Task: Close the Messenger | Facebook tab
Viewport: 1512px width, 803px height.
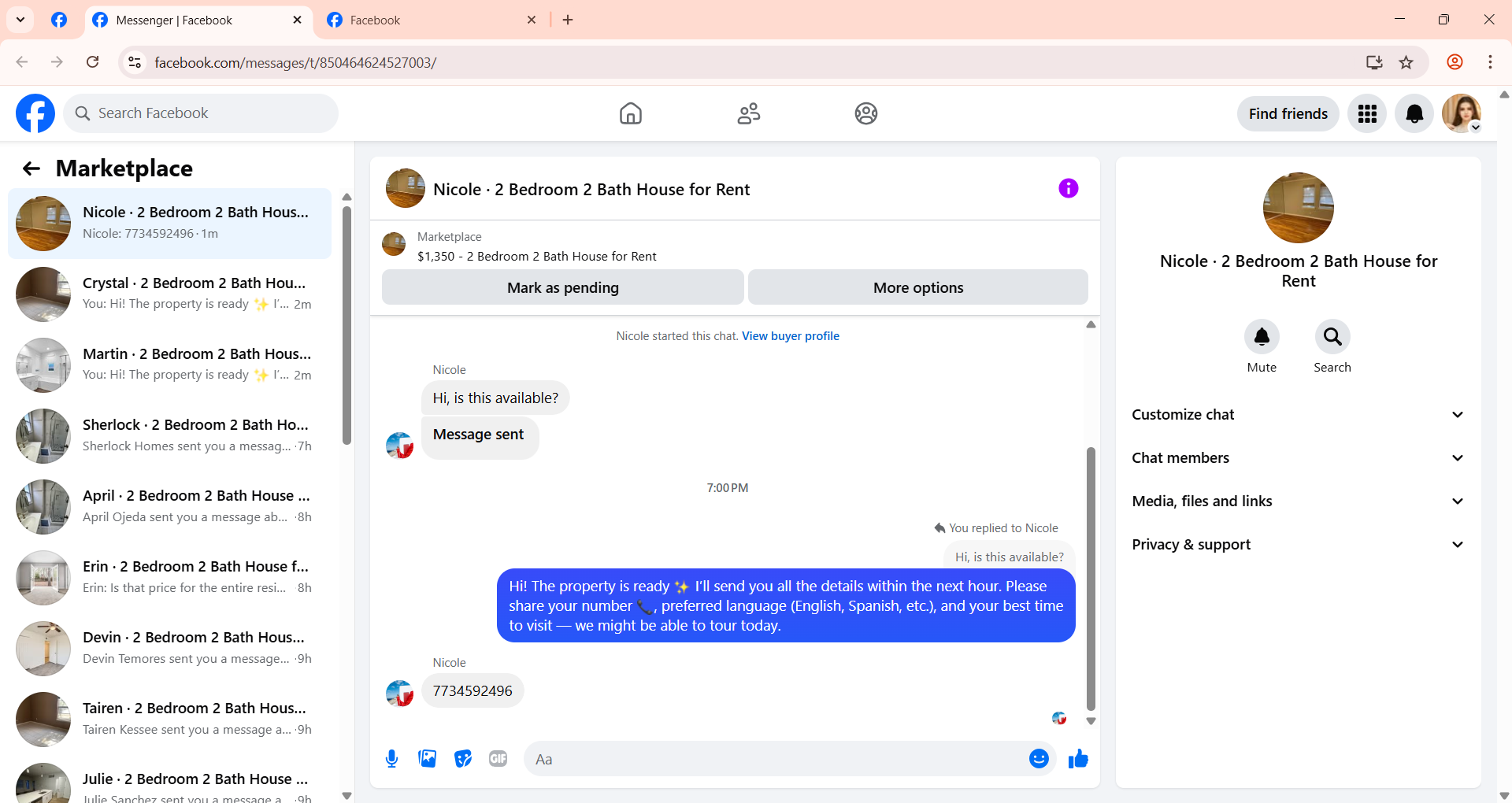Action: [x=297, y=20]
